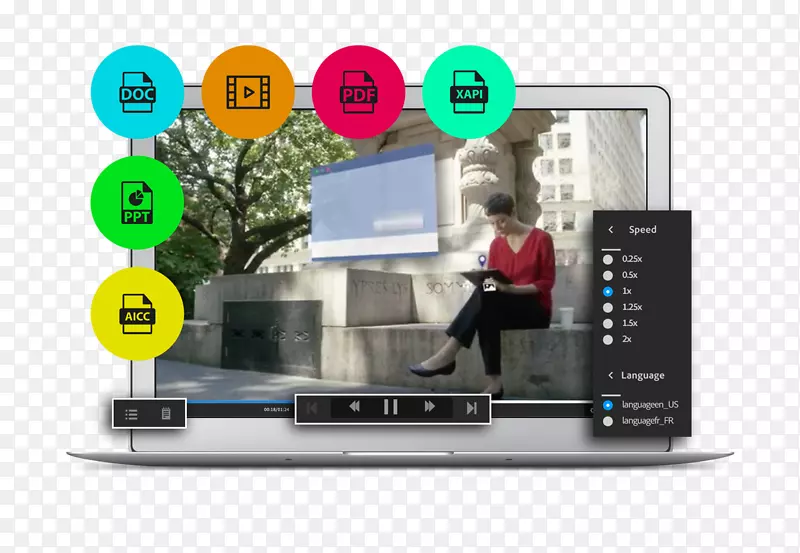Click the floating window overlay in video
800x553 pixels.
(x=374, y=203)
